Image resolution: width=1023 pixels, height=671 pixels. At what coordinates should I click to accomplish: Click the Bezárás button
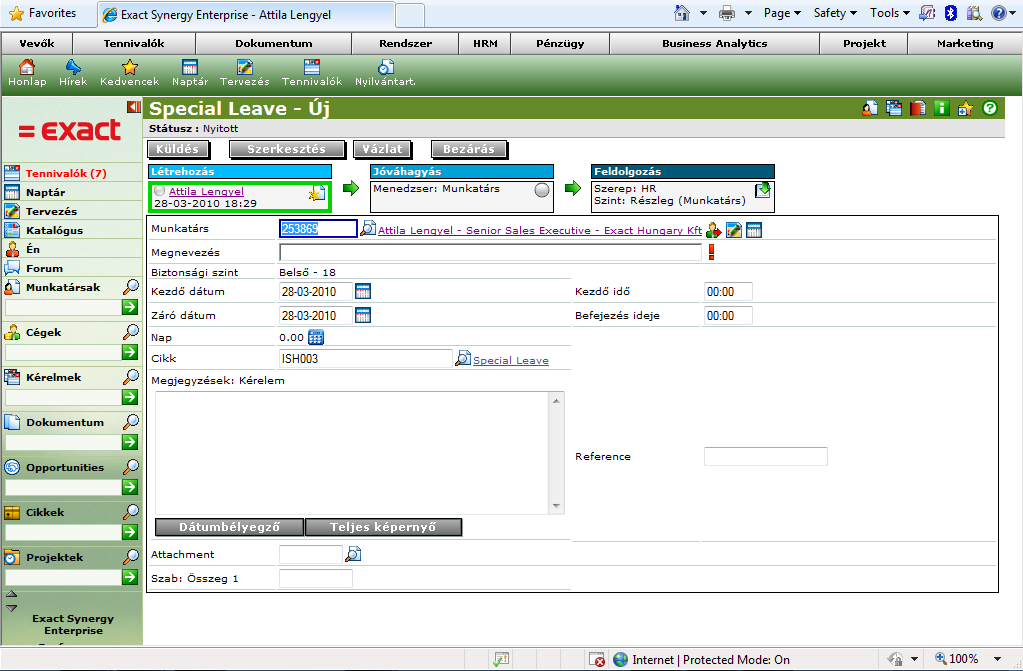[469, 149]
